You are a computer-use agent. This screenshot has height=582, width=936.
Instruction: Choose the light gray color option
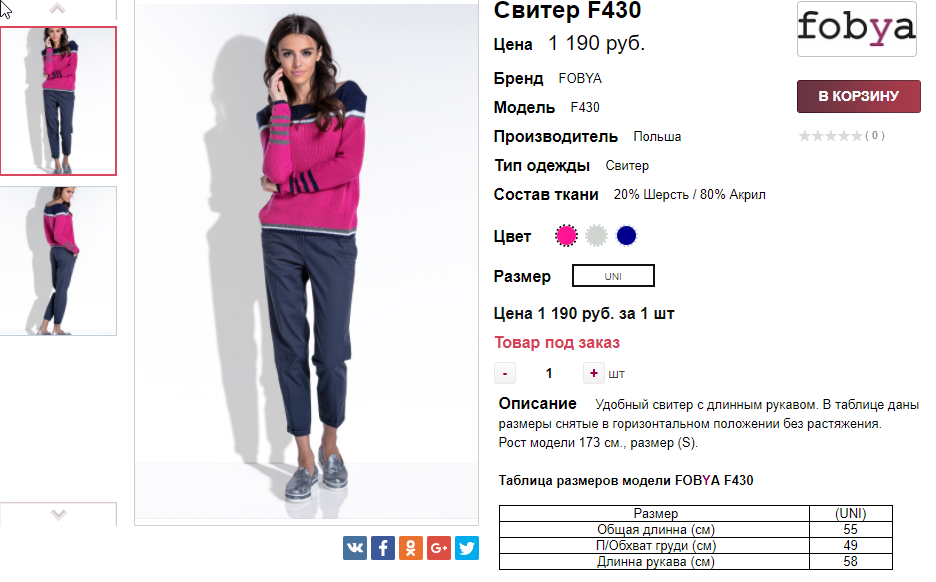pos(596,236)
